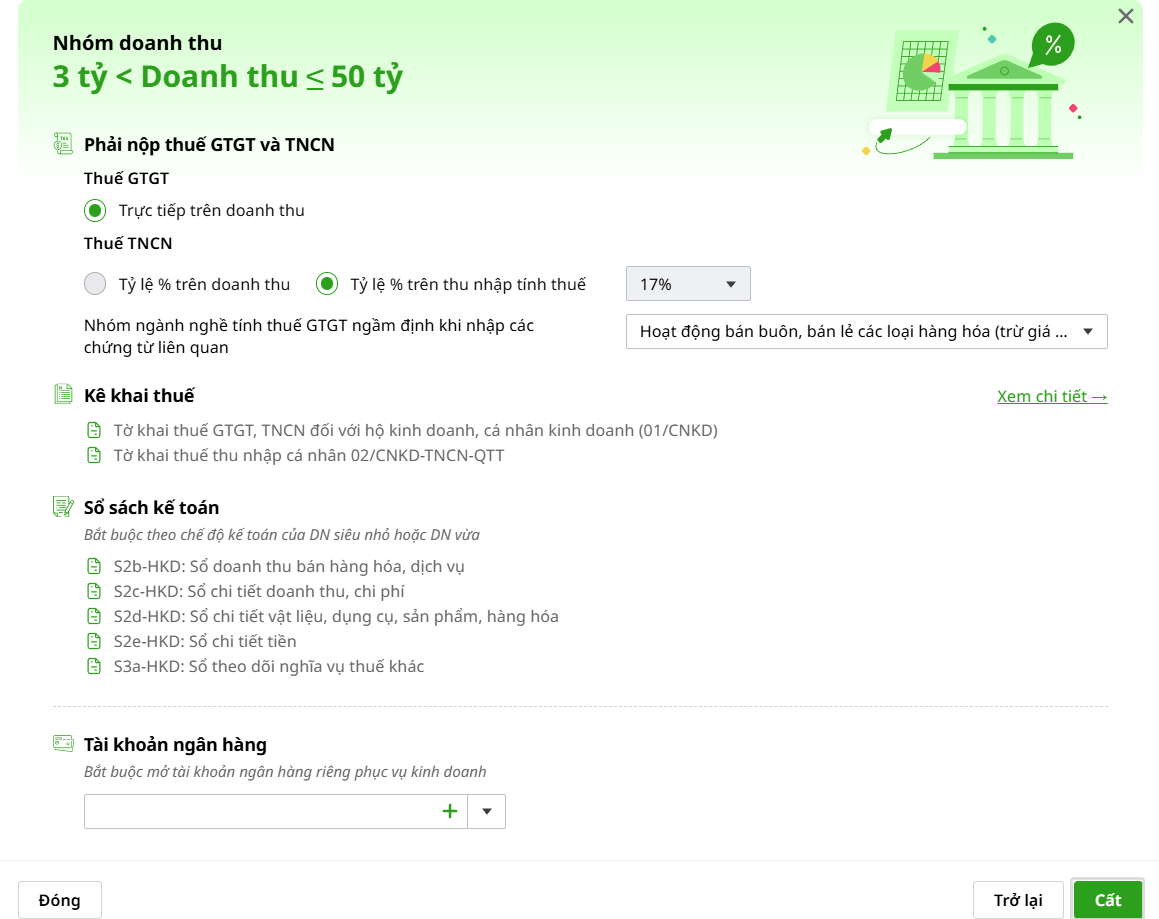This screenshot has width=1159, height=919.
Task: Click the Tài khoản ngân hàng card icon
Action: pyautogui.click(x=63, y=744)
